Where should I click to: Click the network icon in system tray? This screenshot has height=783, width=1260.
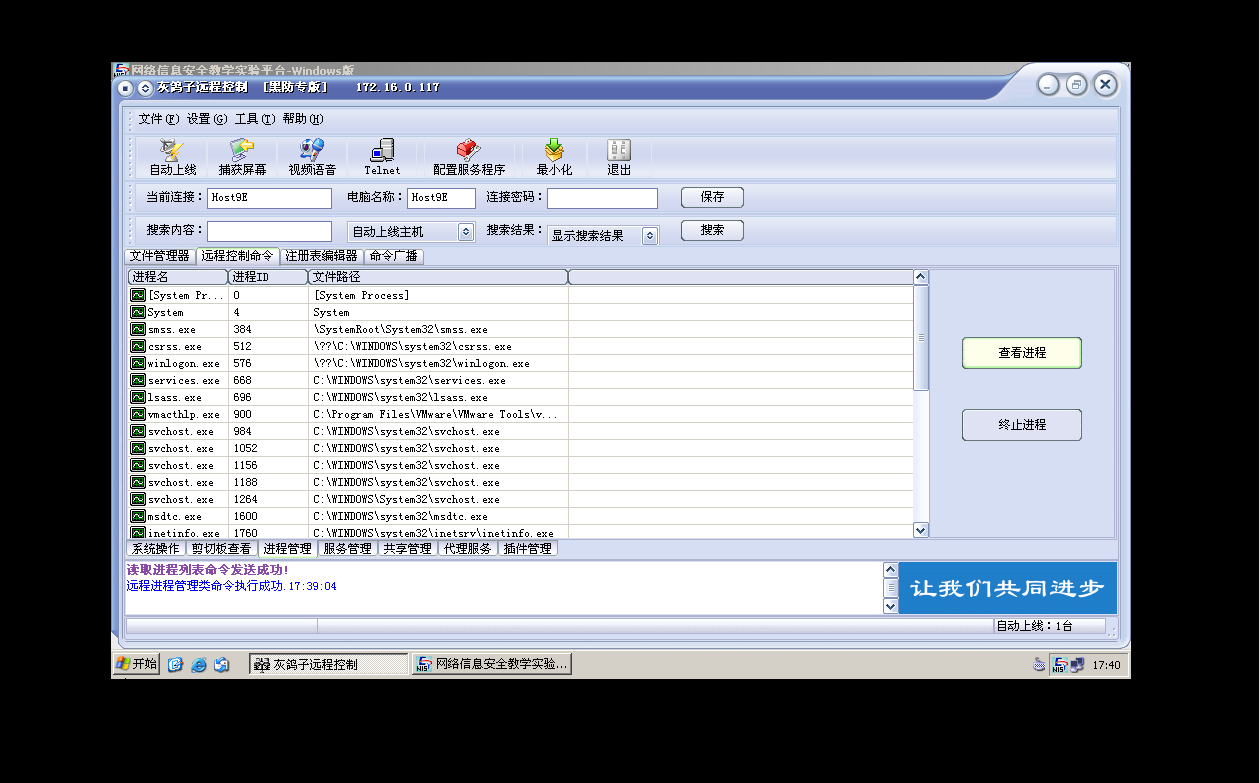click(x=1076, y=663)
